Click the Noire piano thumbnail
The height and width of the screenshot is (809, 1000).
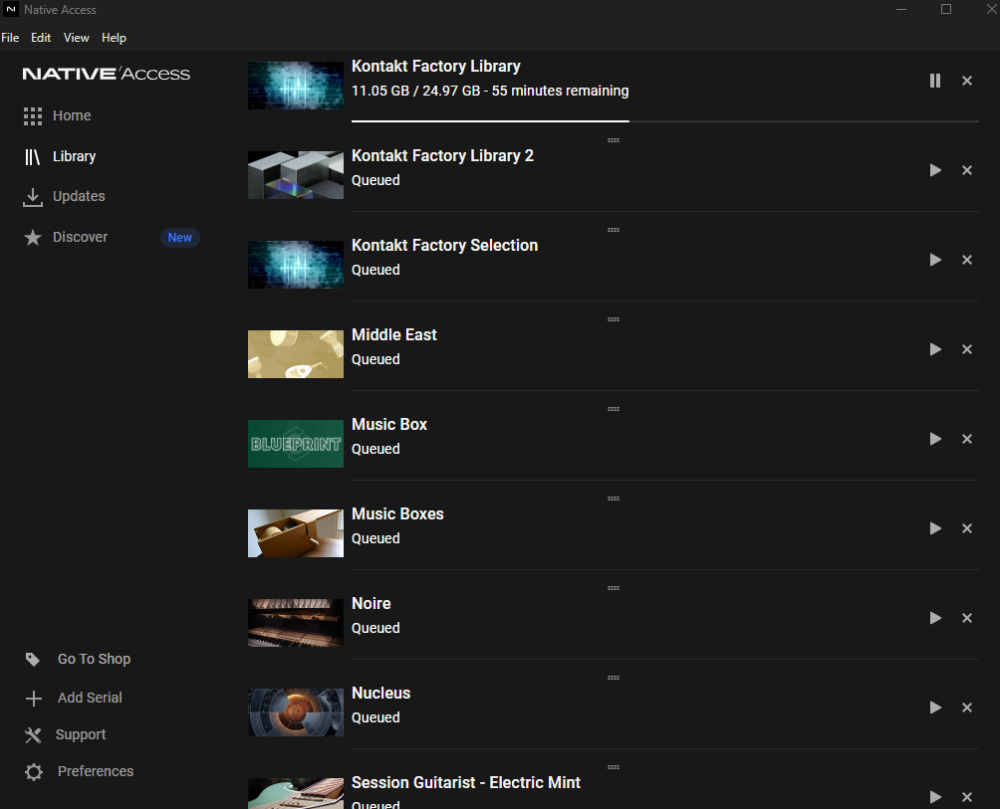click(295, 623)
